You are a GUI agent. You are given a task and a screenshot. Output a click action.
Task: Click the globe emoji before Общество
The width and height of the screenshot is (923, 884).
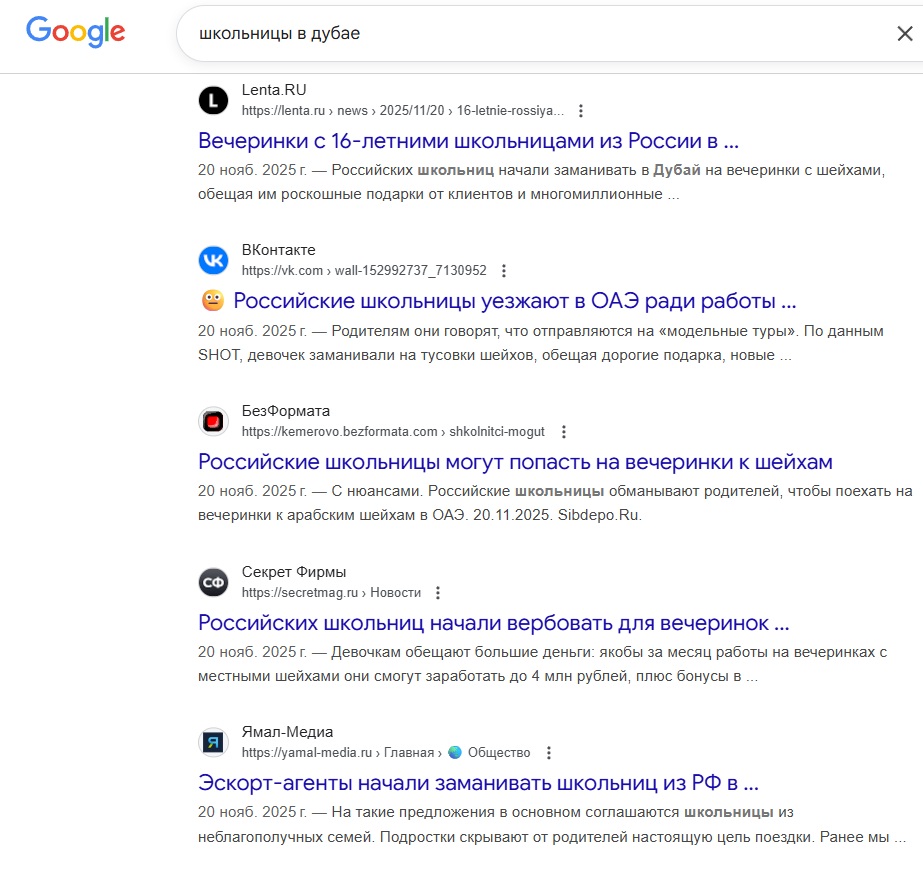click(x=454, y=752)
